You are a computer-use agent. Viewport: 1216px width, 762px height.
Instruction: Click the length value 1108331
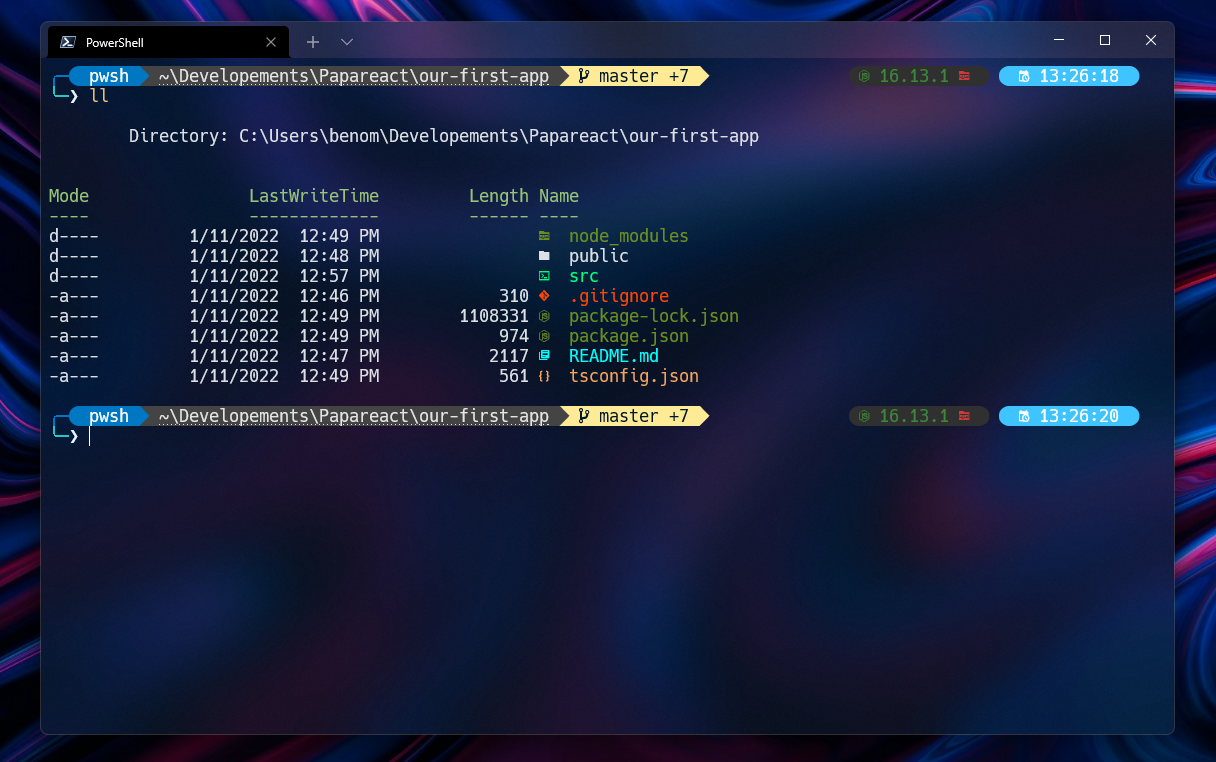click(x=494, y=316)
